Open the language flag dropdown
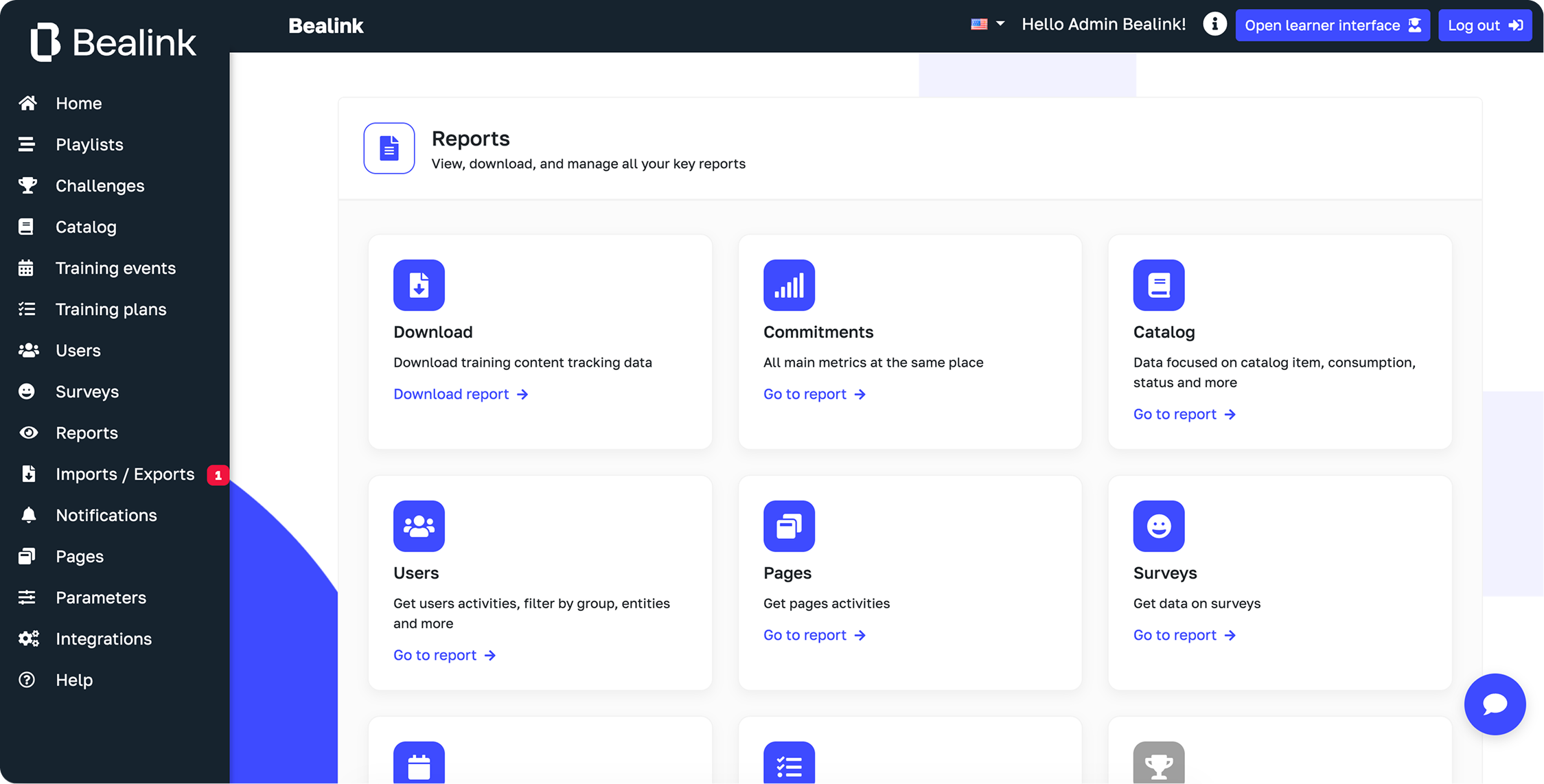 987,25
